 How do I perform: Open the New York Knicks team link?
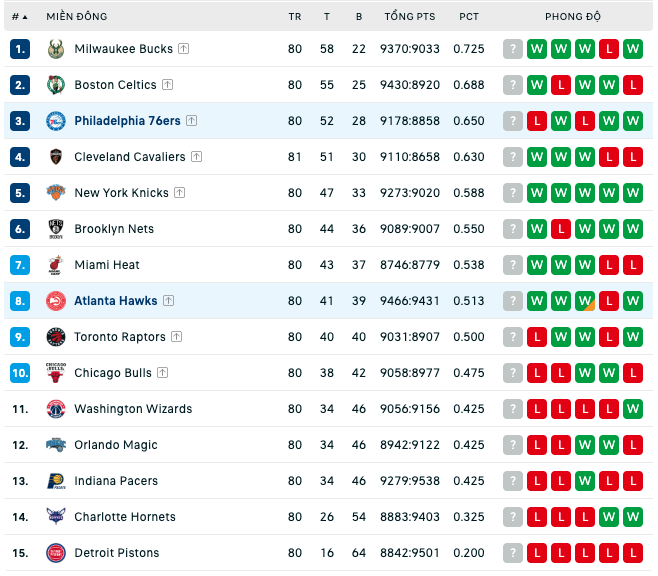pyautogui.click(x=121, y=193)
